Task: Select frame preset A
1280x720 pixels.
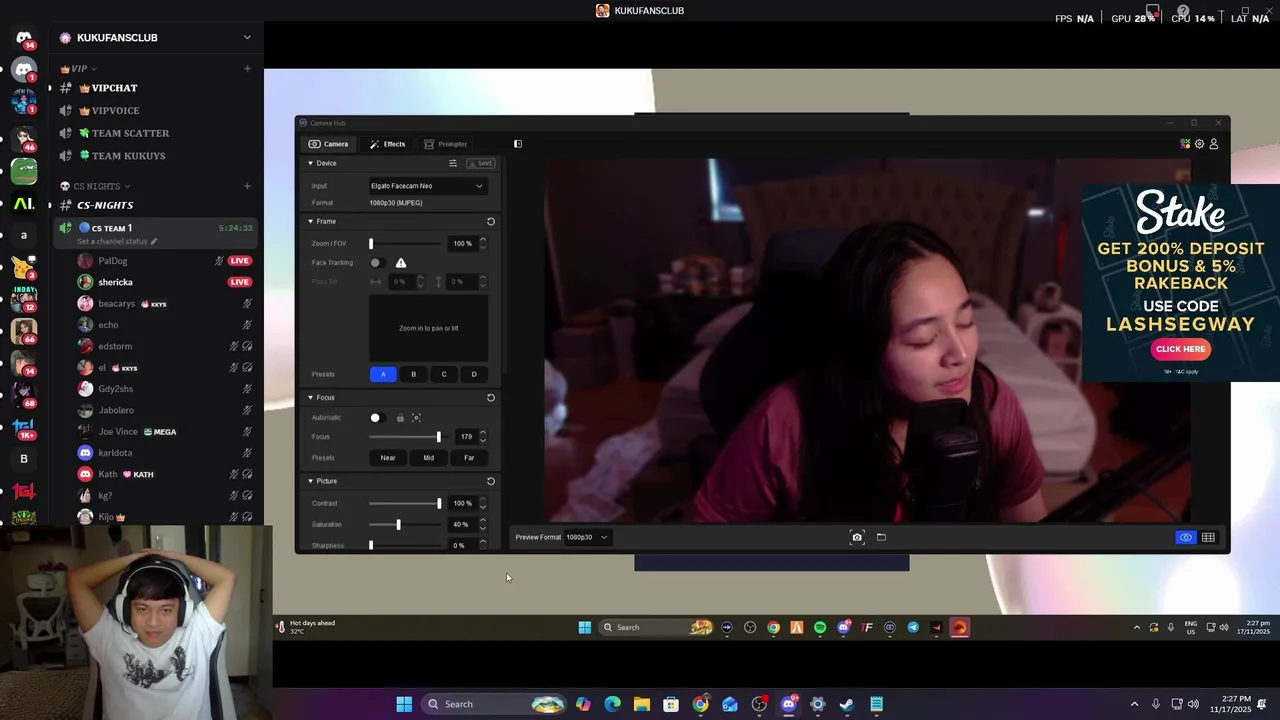Action: [383, 374]
